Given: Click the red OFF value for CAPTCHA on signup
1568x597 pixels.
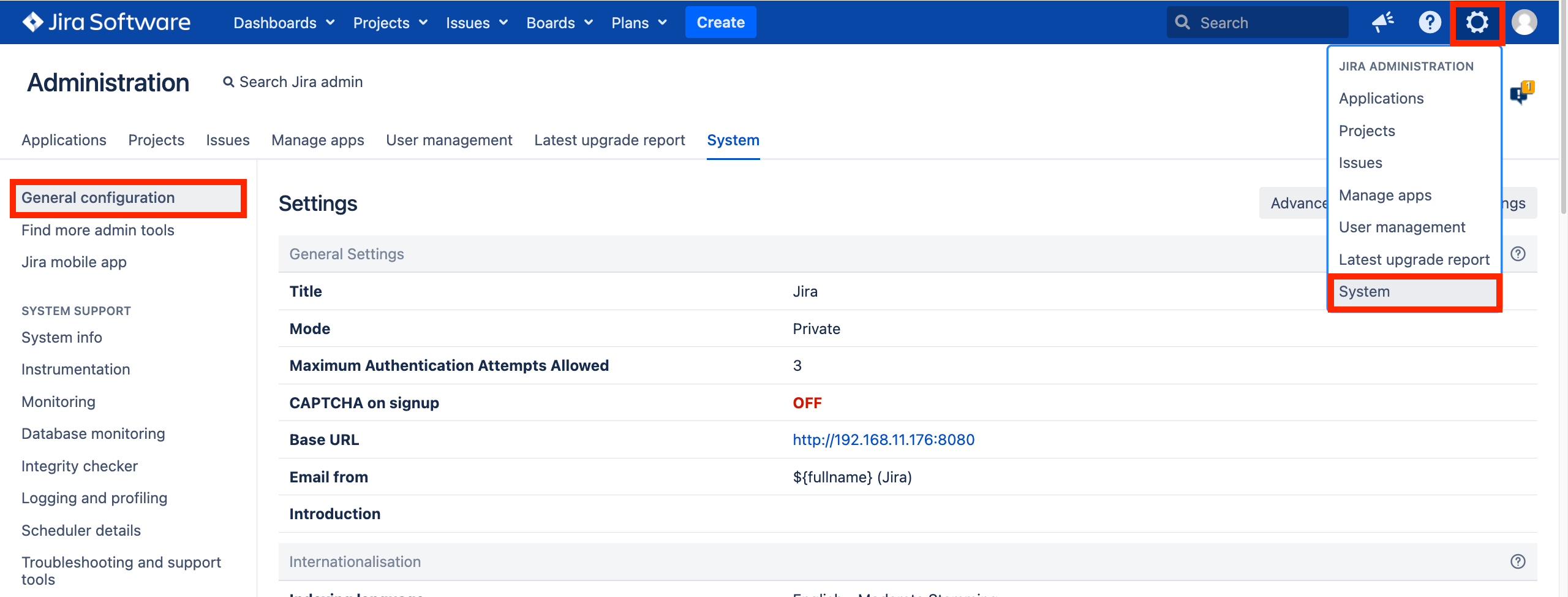Looking at the screenshot, I should (x=807, y=403).
